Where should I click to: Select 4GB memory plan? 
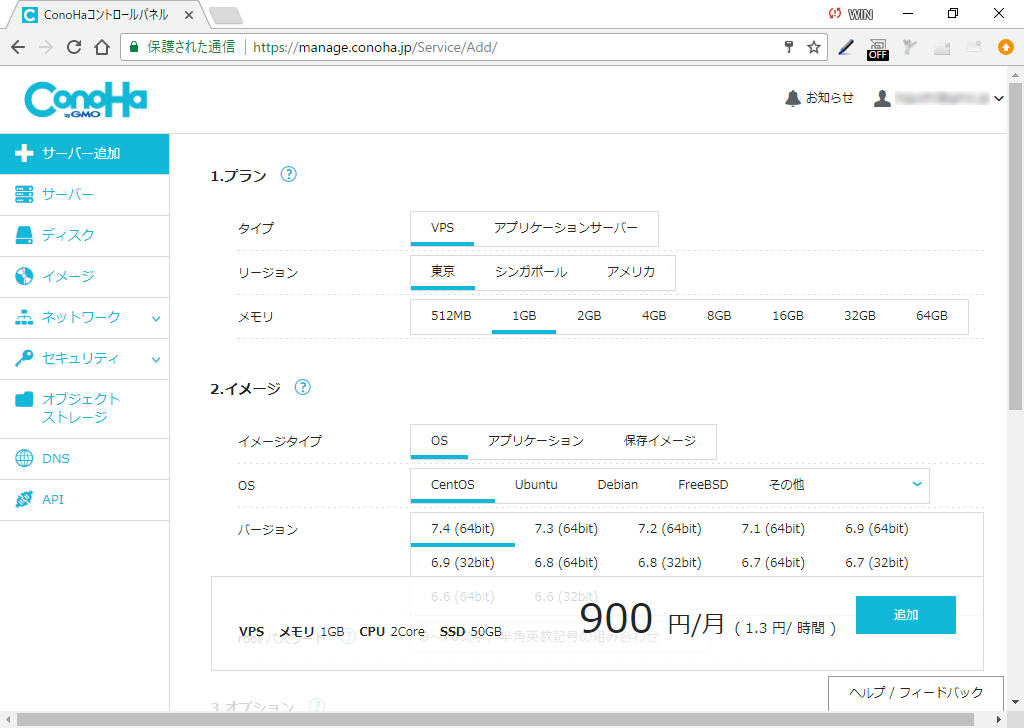pyautogui.click(x=654, y=316)
